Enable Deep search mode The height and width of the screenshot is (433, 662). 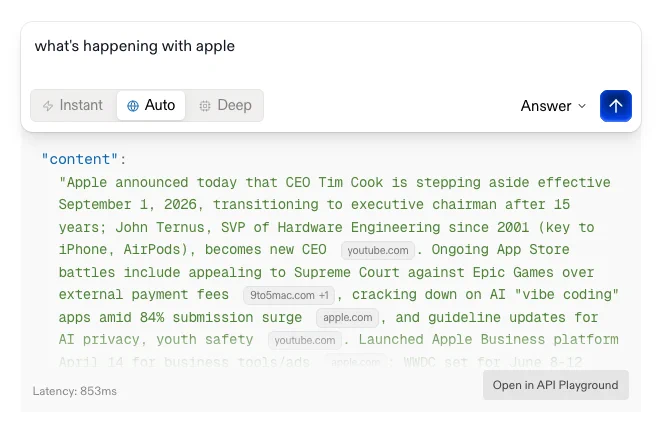pyautogui.click(x=225, y=106)
